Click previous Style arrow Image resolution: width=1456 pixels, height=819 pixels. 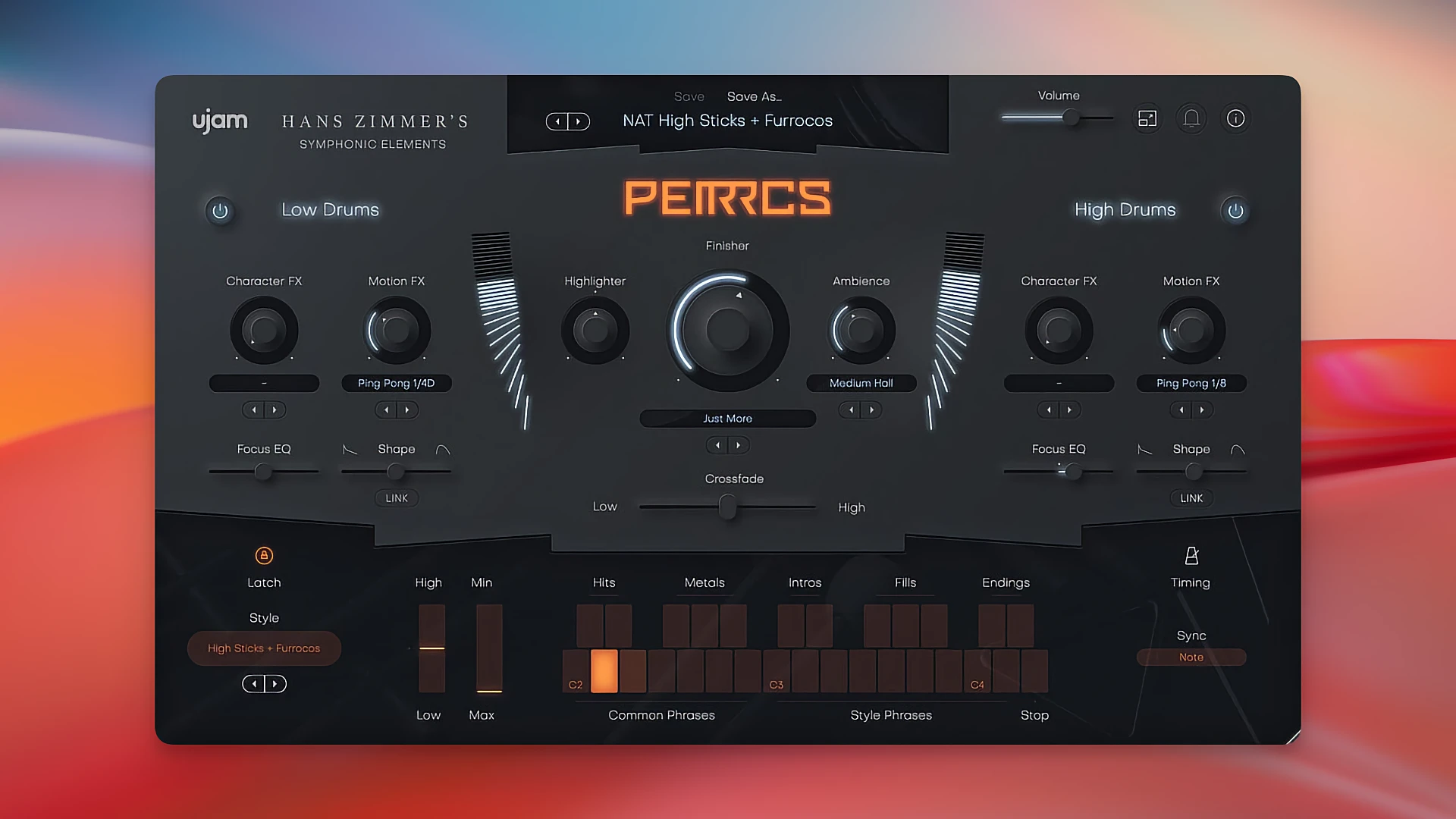coord(253,683)
